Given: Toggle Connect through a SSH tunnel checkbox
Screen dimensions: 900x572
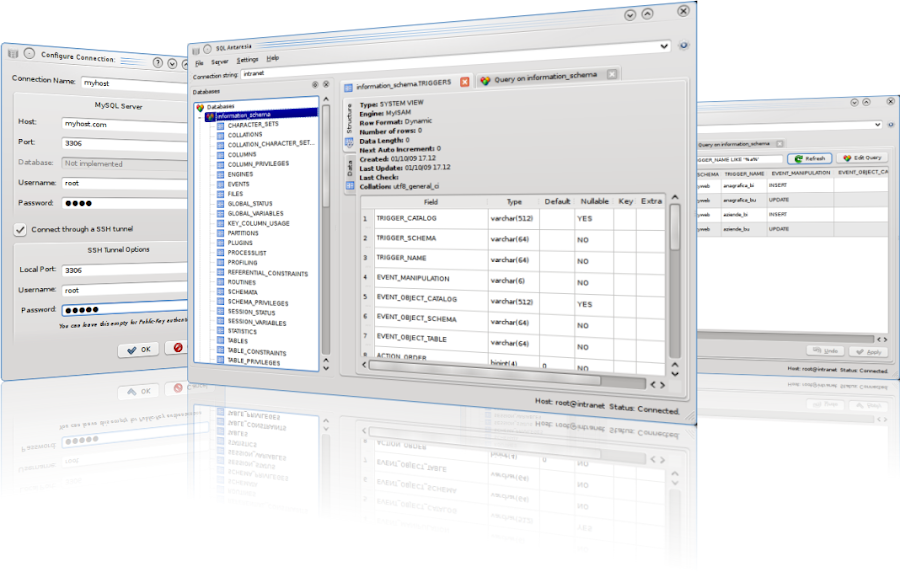Looking at the screenshot, I should coord(20,229).
